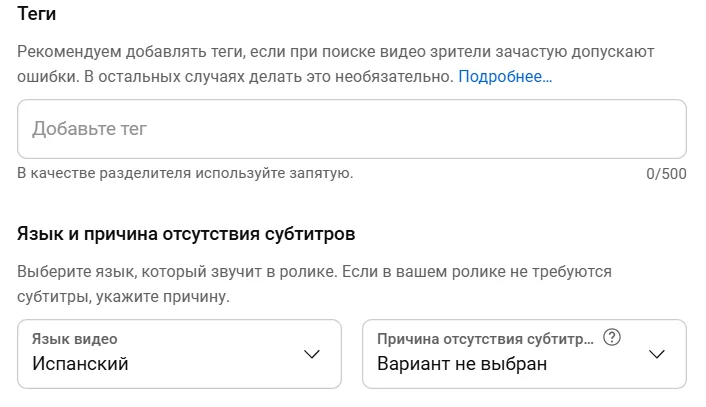The width and height of the screenshot is (706, 407).
Task: Click the 'Добавьте тег' input field
Action: (x=300, y=129)
